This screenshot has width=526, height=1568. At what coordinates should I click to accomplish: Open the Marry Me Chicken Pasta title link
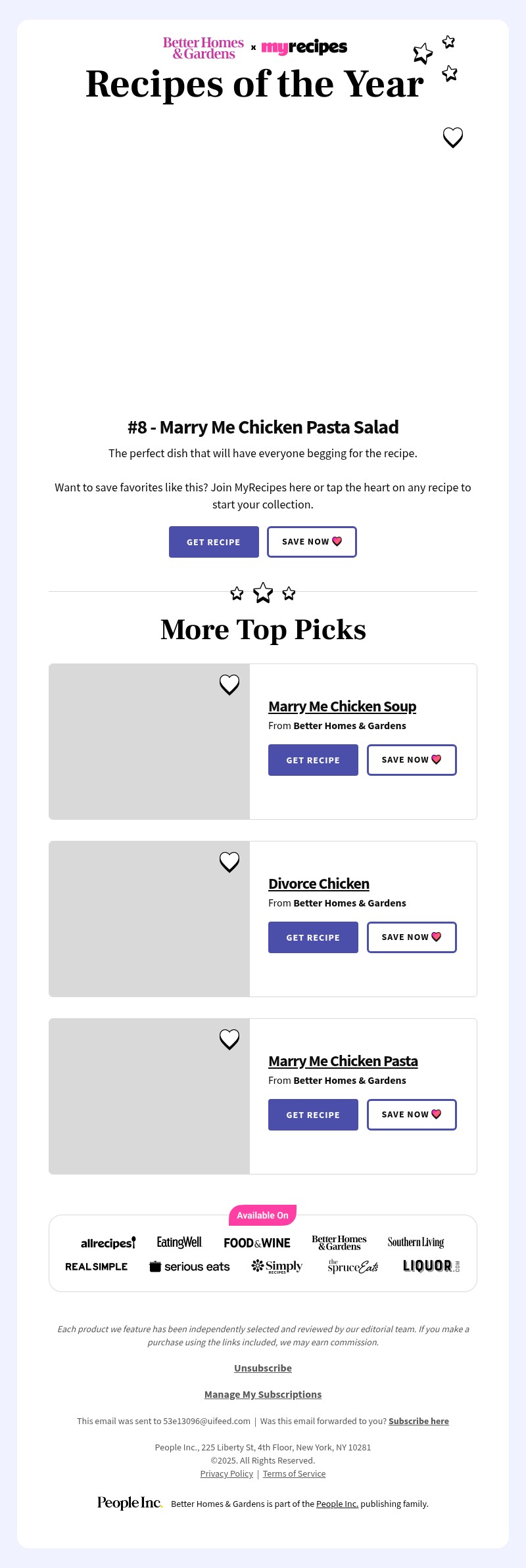click(343, 1061)
